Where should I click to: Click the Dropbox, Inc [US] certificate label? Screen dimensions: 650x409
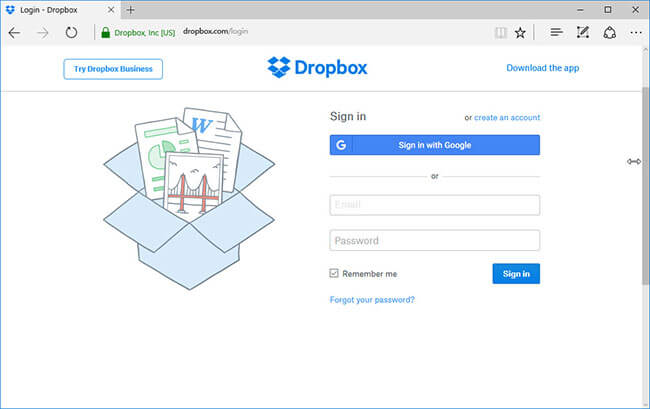(145, 32)
